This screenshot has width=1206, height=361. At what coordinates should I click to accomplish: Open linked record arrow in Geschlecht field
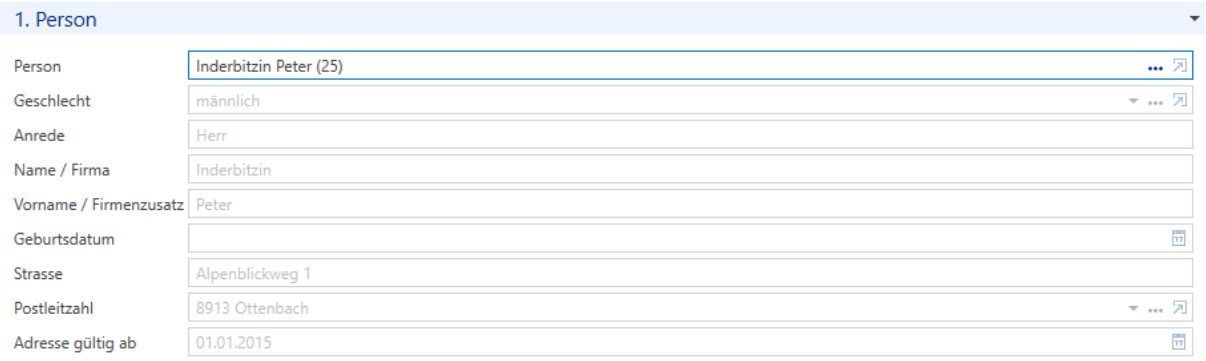click(x=1179, y=101)
